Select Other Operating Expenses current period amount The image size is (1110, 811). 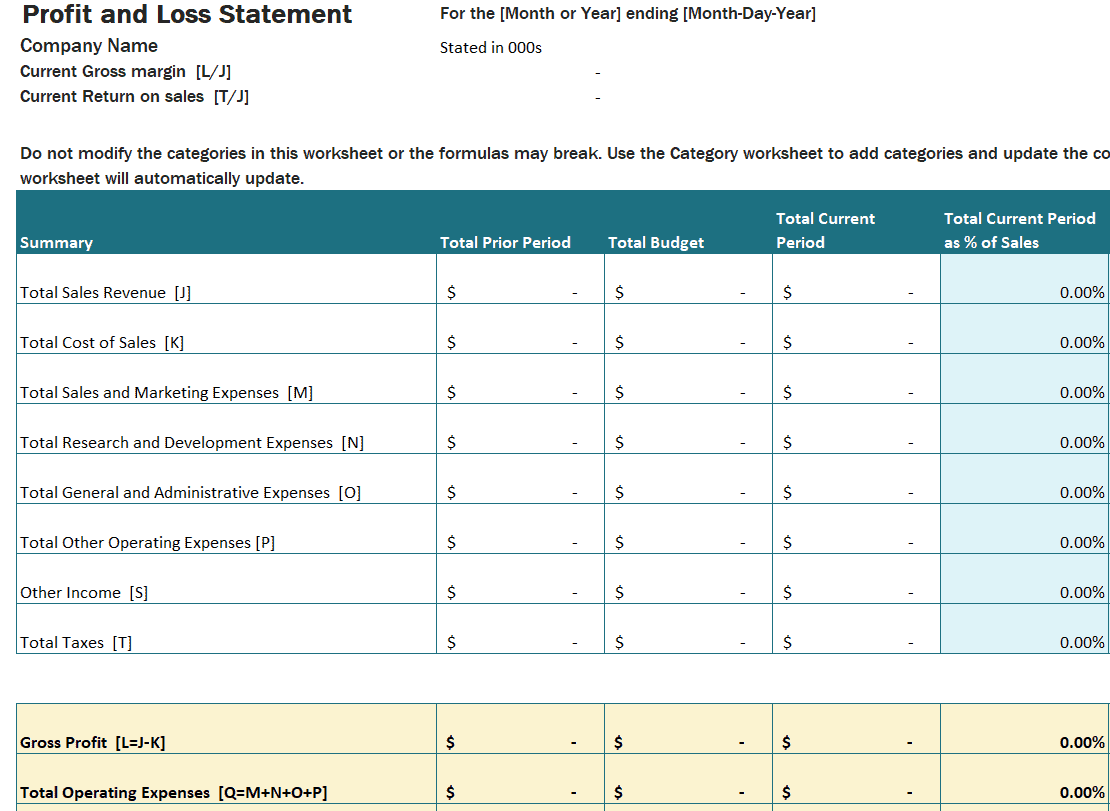coord(857,529)
